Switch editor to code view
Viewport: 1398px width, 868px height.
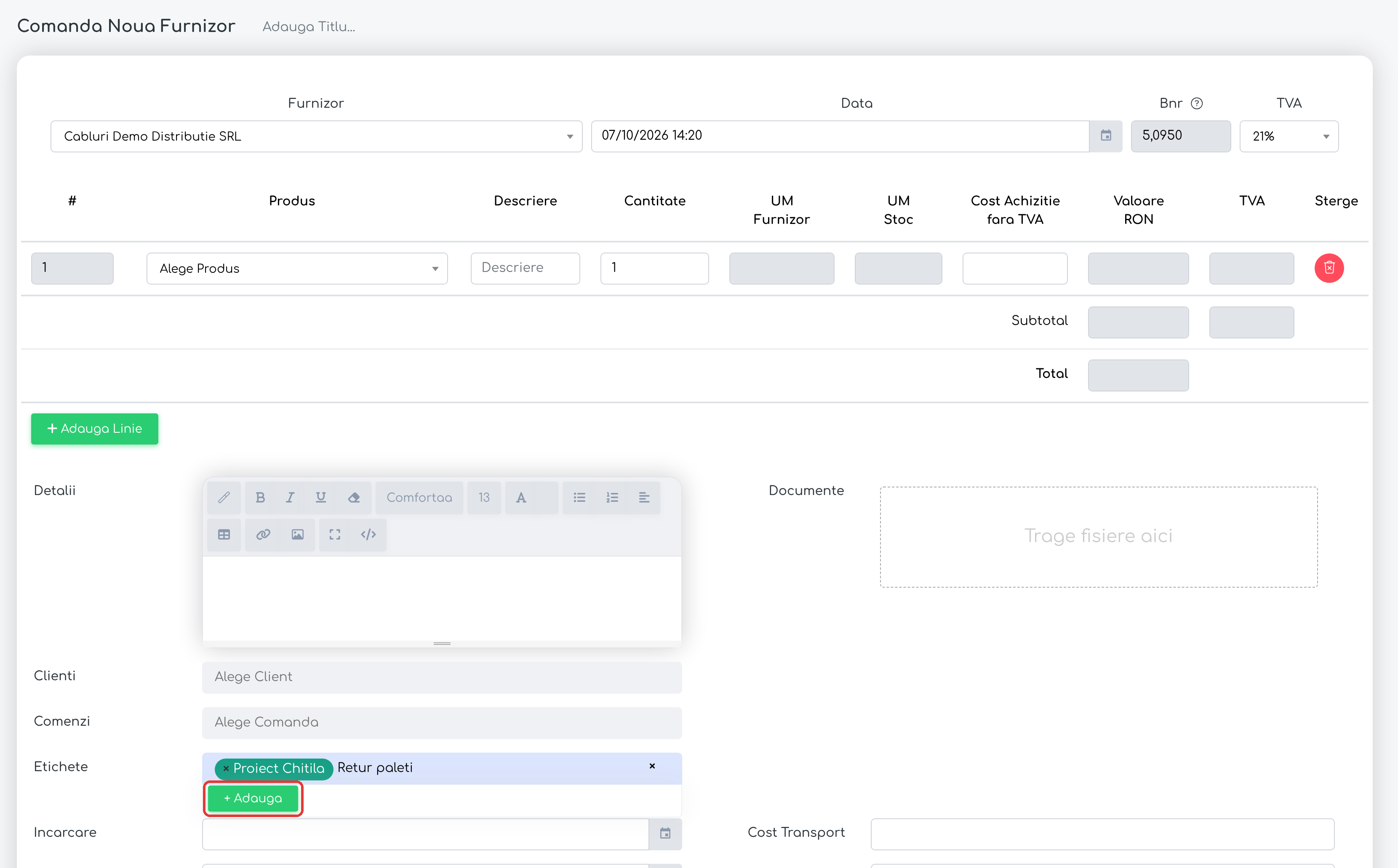[368, 535]
